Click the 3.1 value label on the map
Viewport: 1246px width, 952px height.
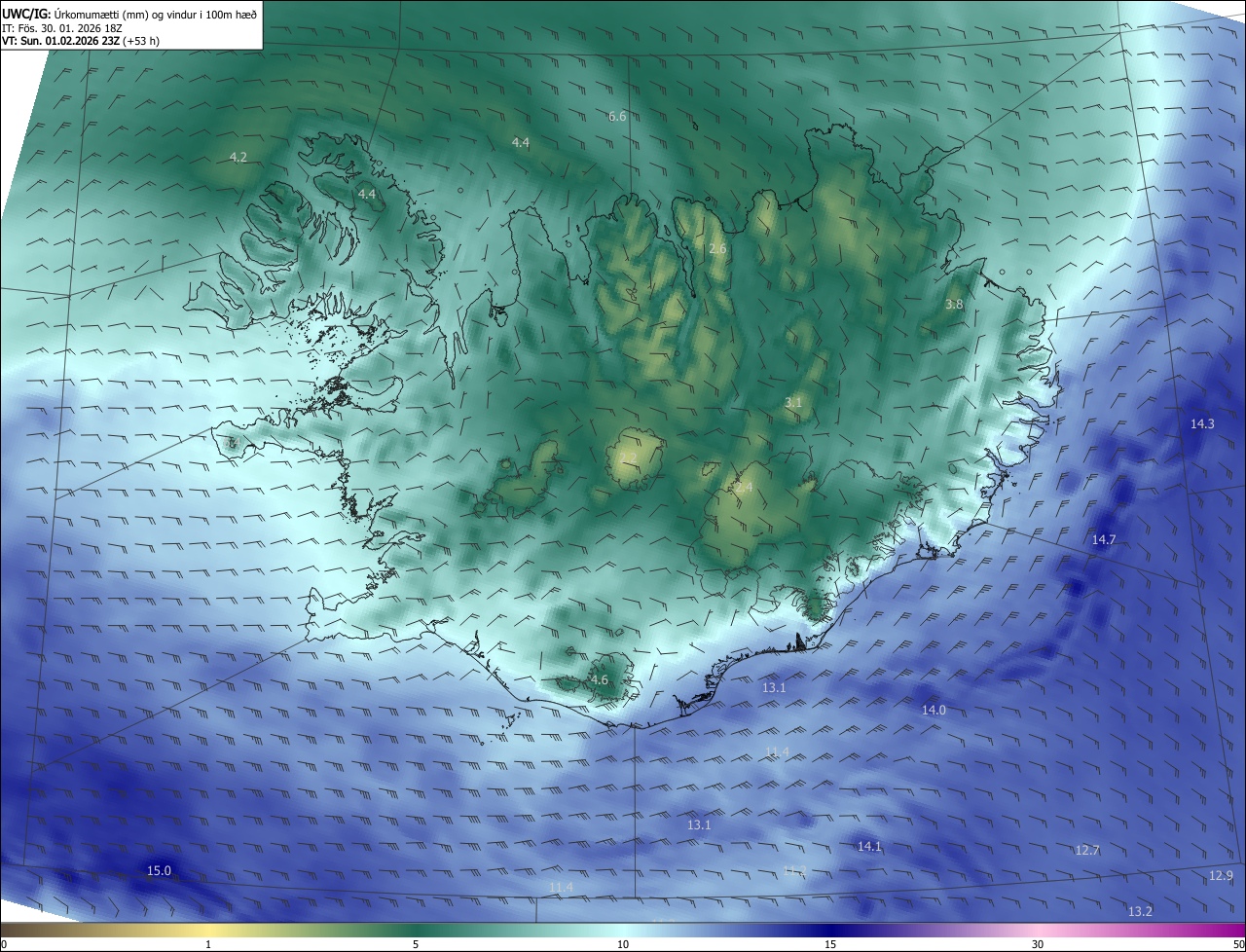click(793, 402)
